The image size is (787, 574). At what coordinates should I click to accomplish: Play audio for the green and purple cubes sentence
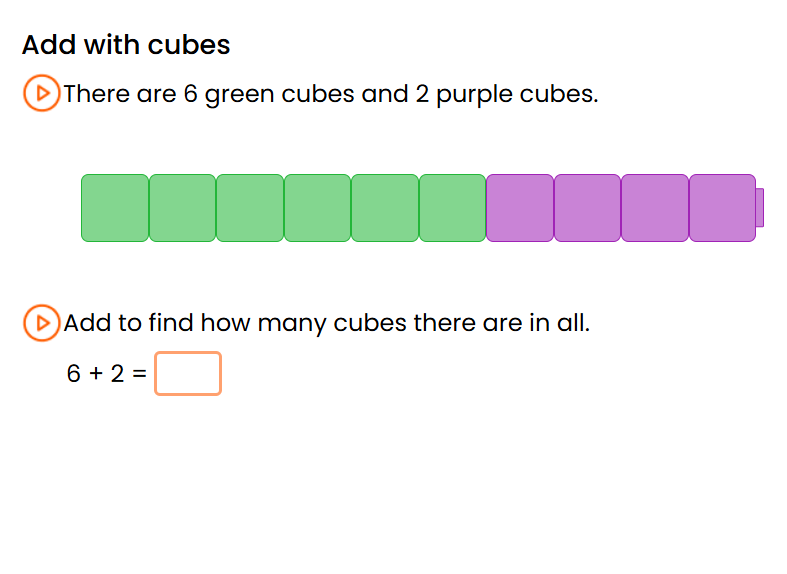click(41, 94)
